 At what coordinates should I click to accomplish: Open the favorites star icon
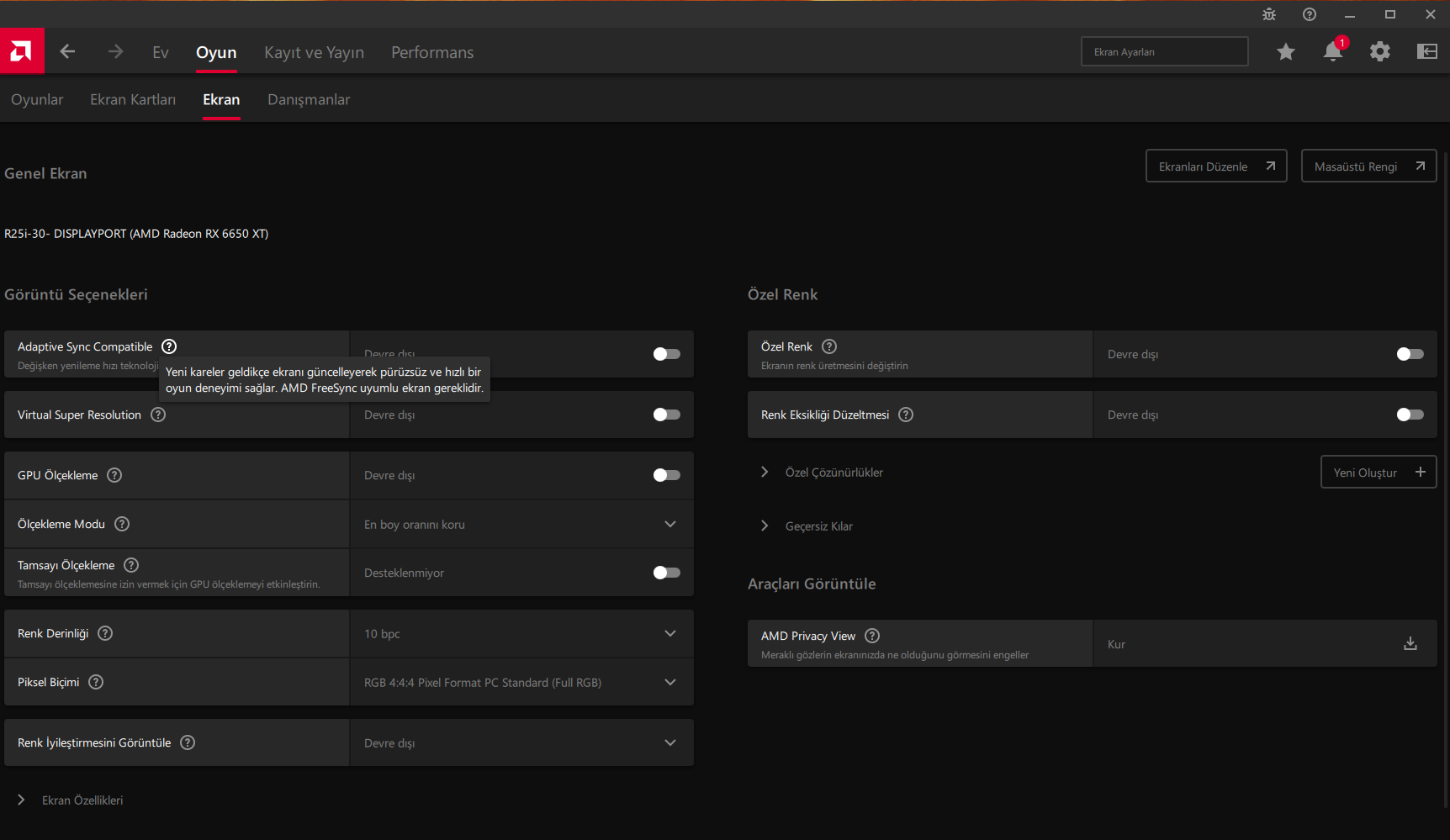click(1285, 52)
